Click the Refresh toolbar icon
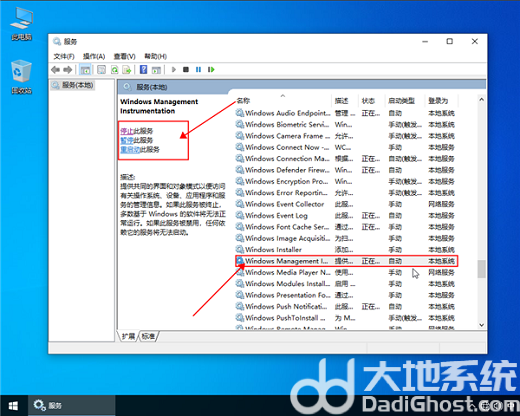520x416 pixels. tap(114, 70)
